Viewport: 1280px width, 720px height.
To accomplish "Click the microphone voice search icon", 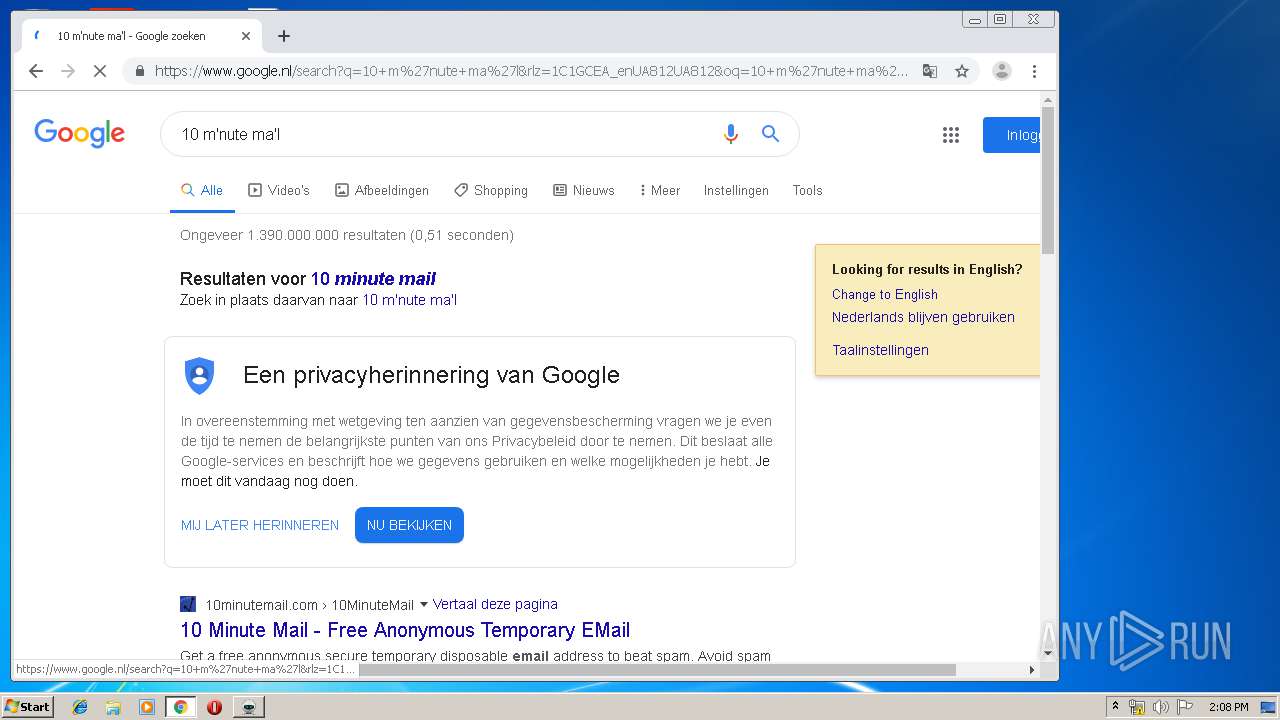I will pos(731,134).
